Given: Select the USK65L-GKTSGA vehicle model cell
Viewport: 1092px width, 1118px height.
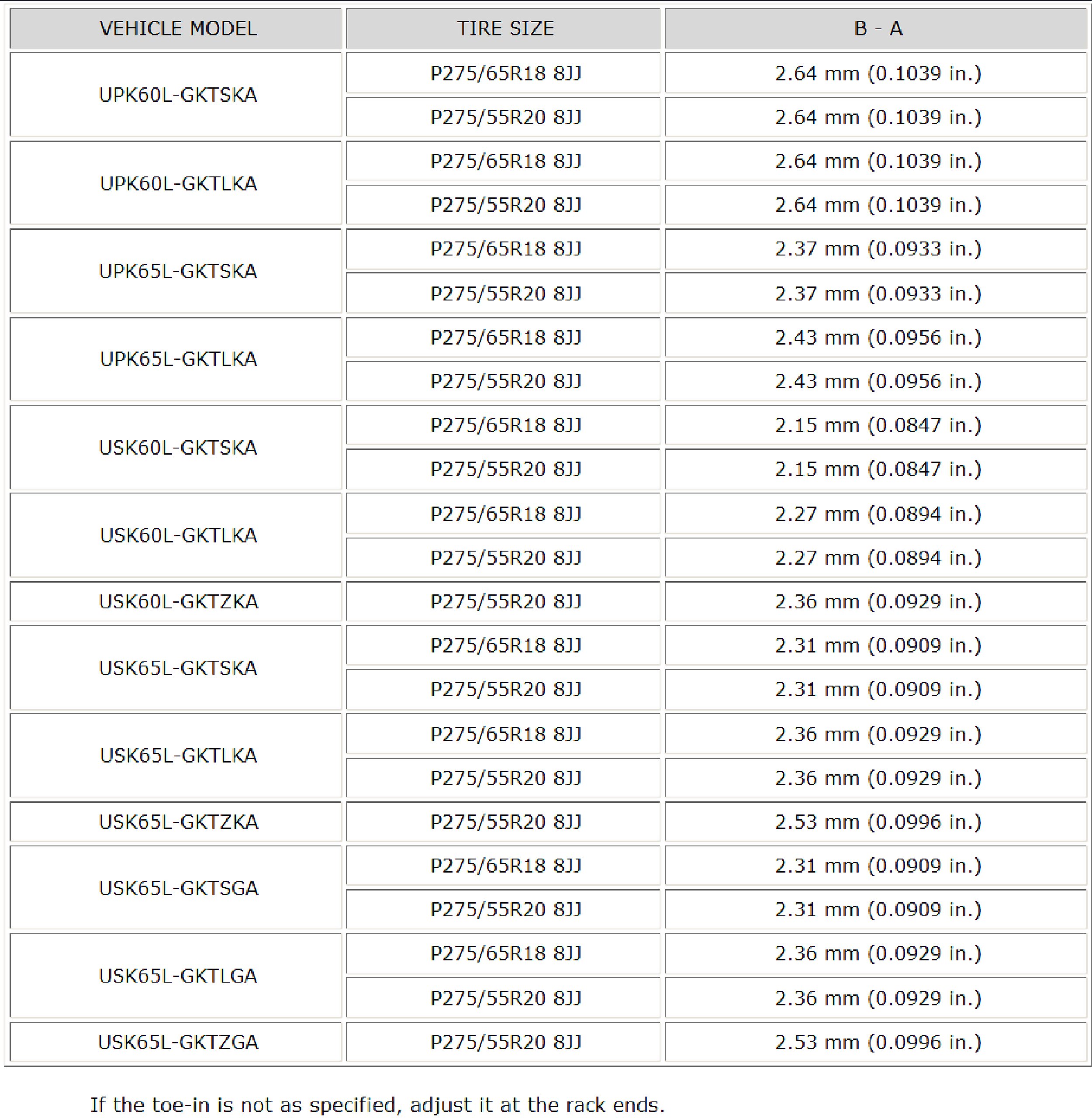Looking at the screenshot, I should pyautogui.click(x=178, y=887).
